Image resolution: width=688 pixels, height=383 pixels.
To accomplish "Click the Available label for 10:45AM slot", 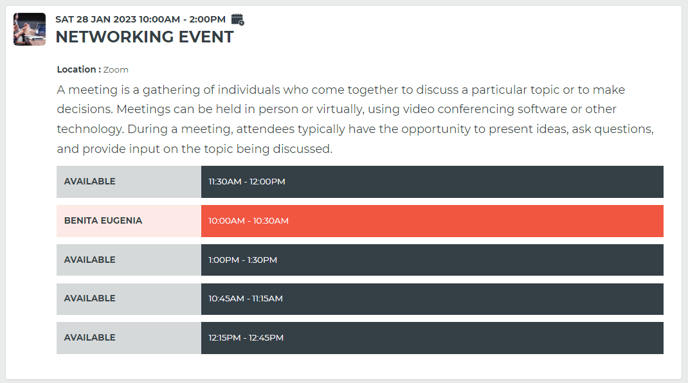I will click(129, 299).
